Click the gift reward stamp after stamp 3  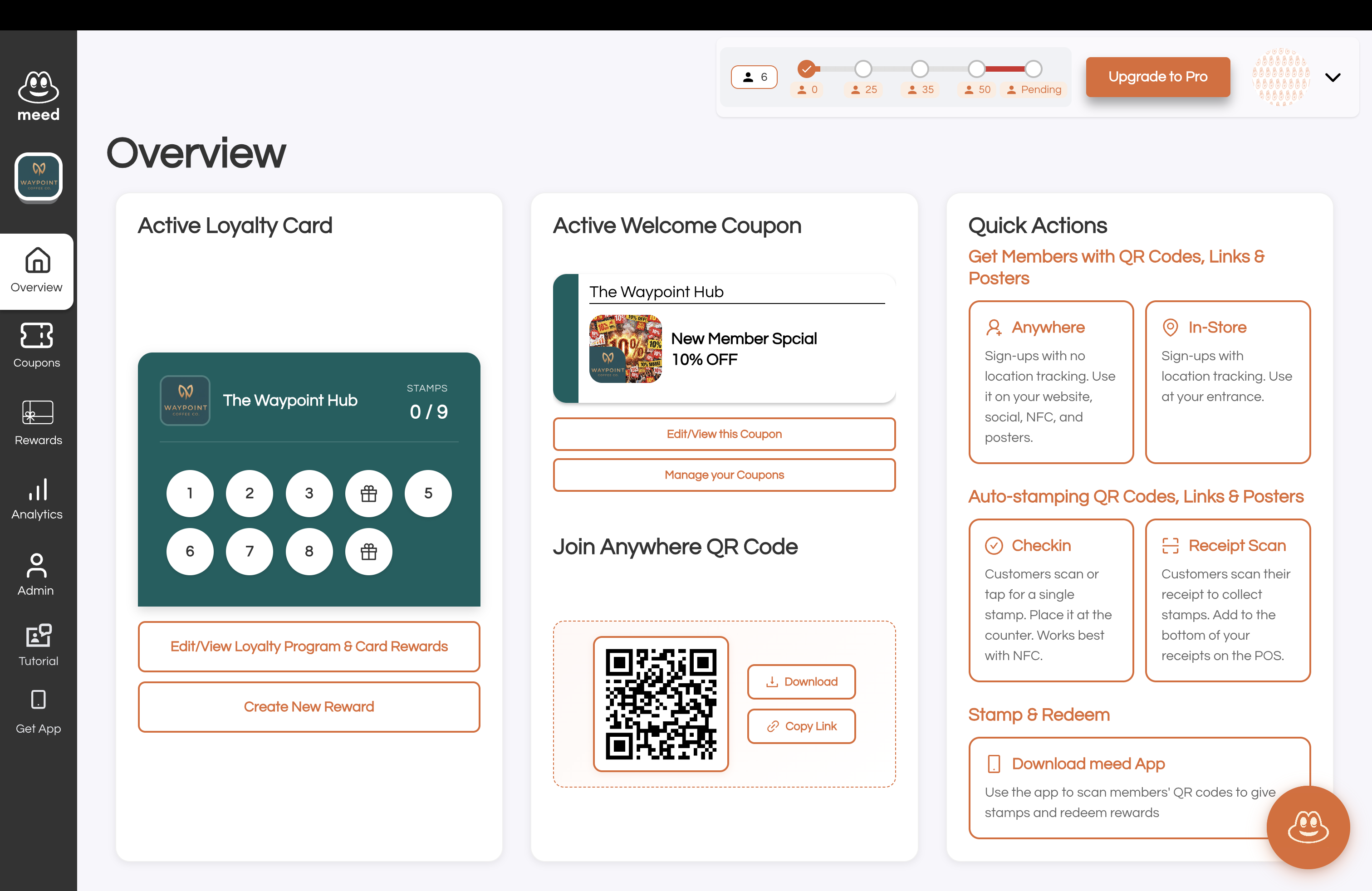(x=369, y=493)
